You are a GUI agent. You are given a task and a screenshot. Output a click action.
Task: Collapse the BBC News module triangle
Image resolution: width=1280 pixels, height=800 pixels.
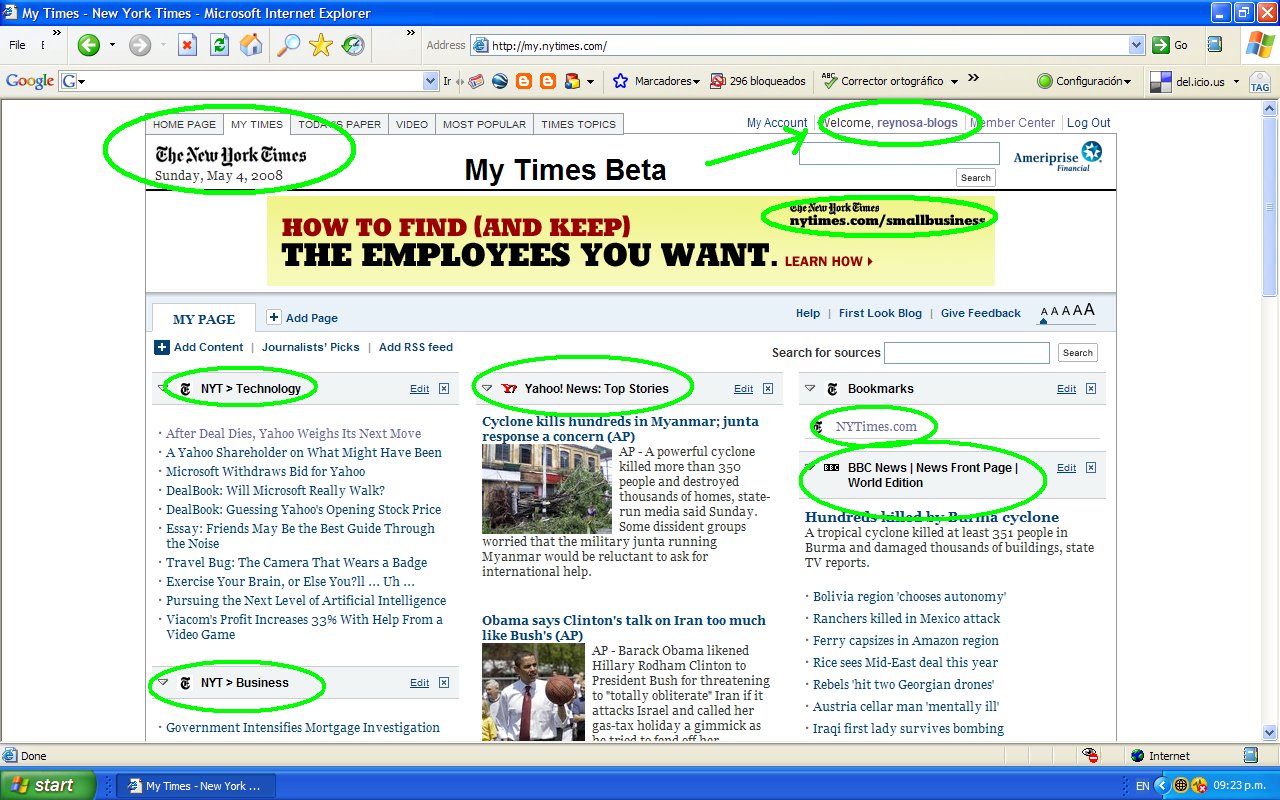[811, 467]
